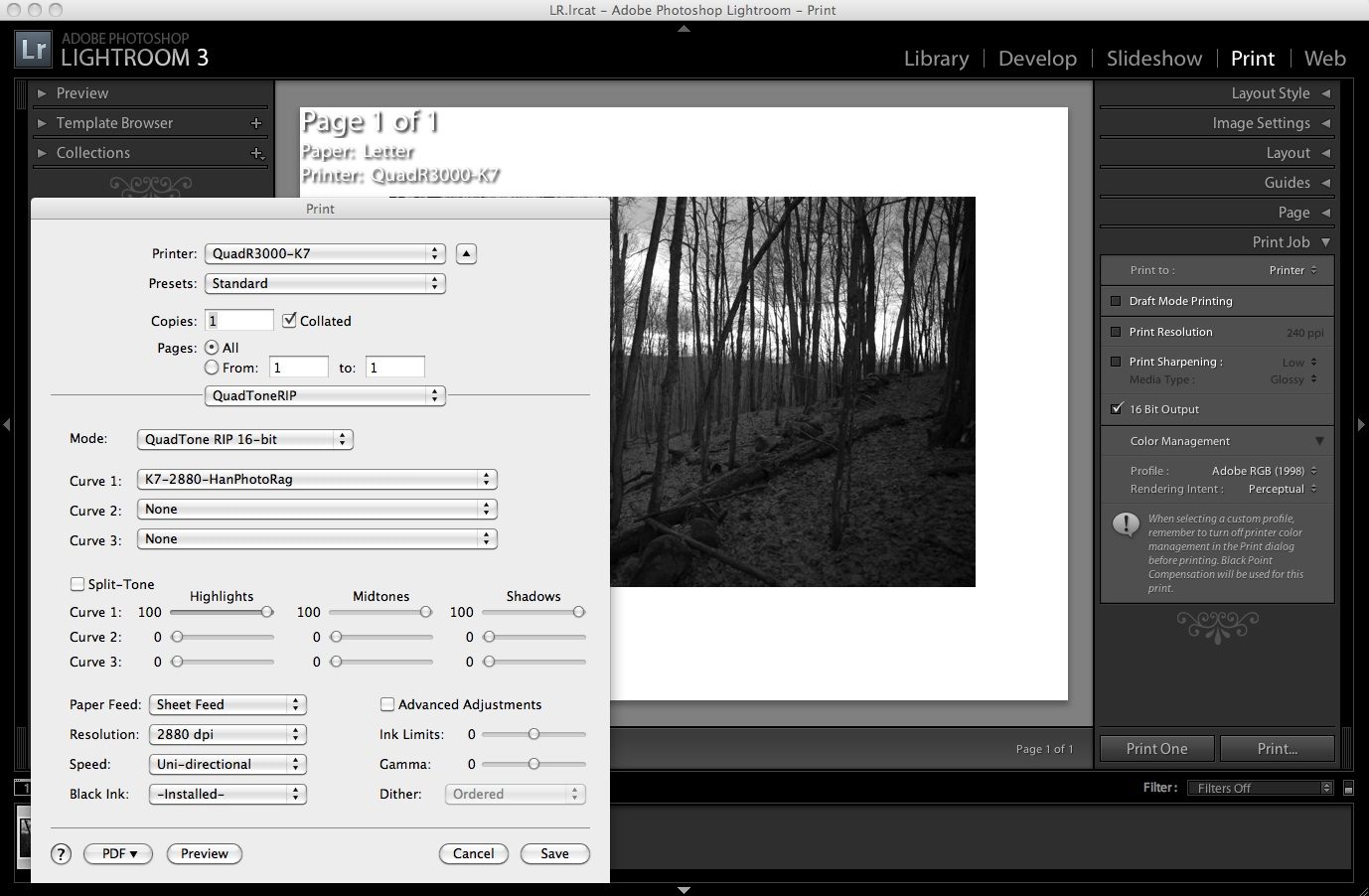Screen dimensions: 1369x896
Task: Add new template with plus icon
Action: tap(256, 123)
